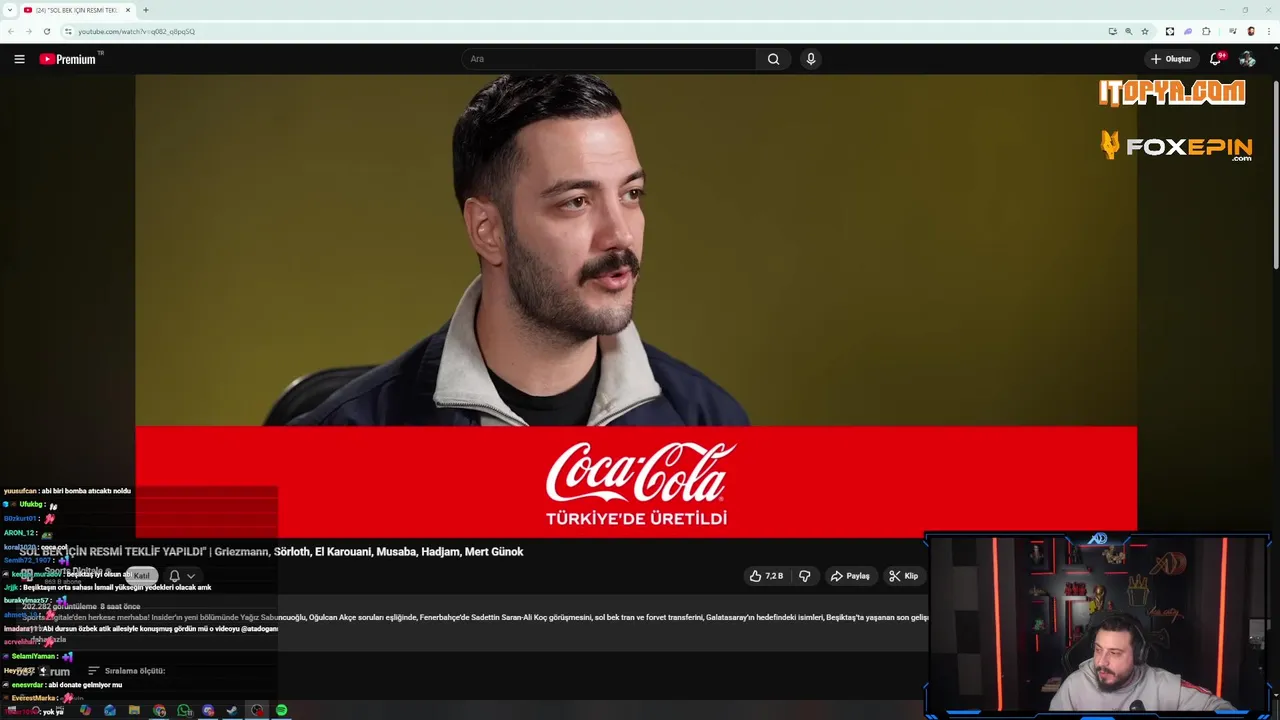Go forward in browser

tap(28, 31)
